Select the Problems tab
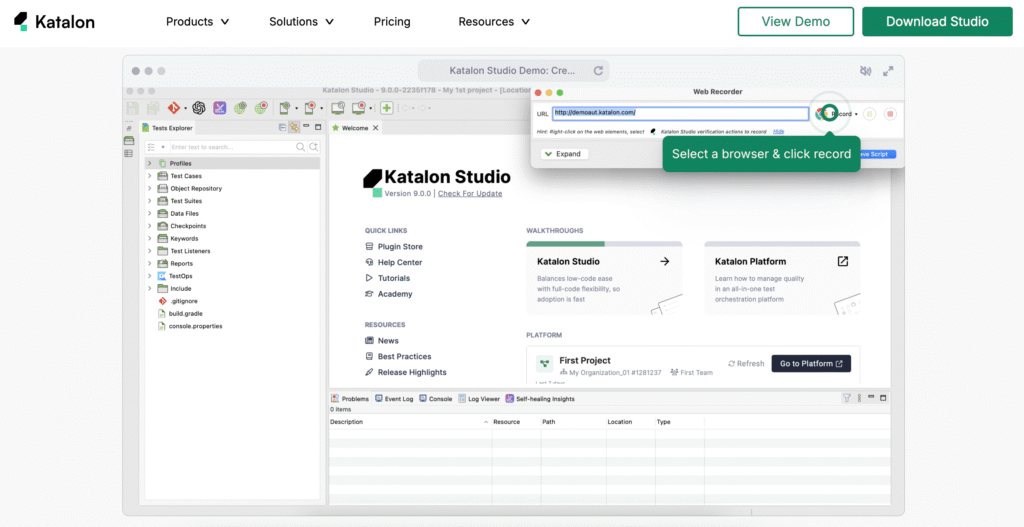The image size is (1024, 527). click(x=350, y=398)
